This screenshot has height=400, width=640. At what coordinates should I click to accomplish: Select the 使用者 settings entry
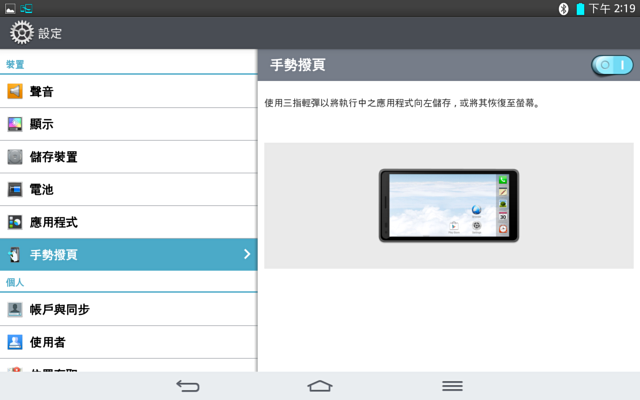pos(129,342)
